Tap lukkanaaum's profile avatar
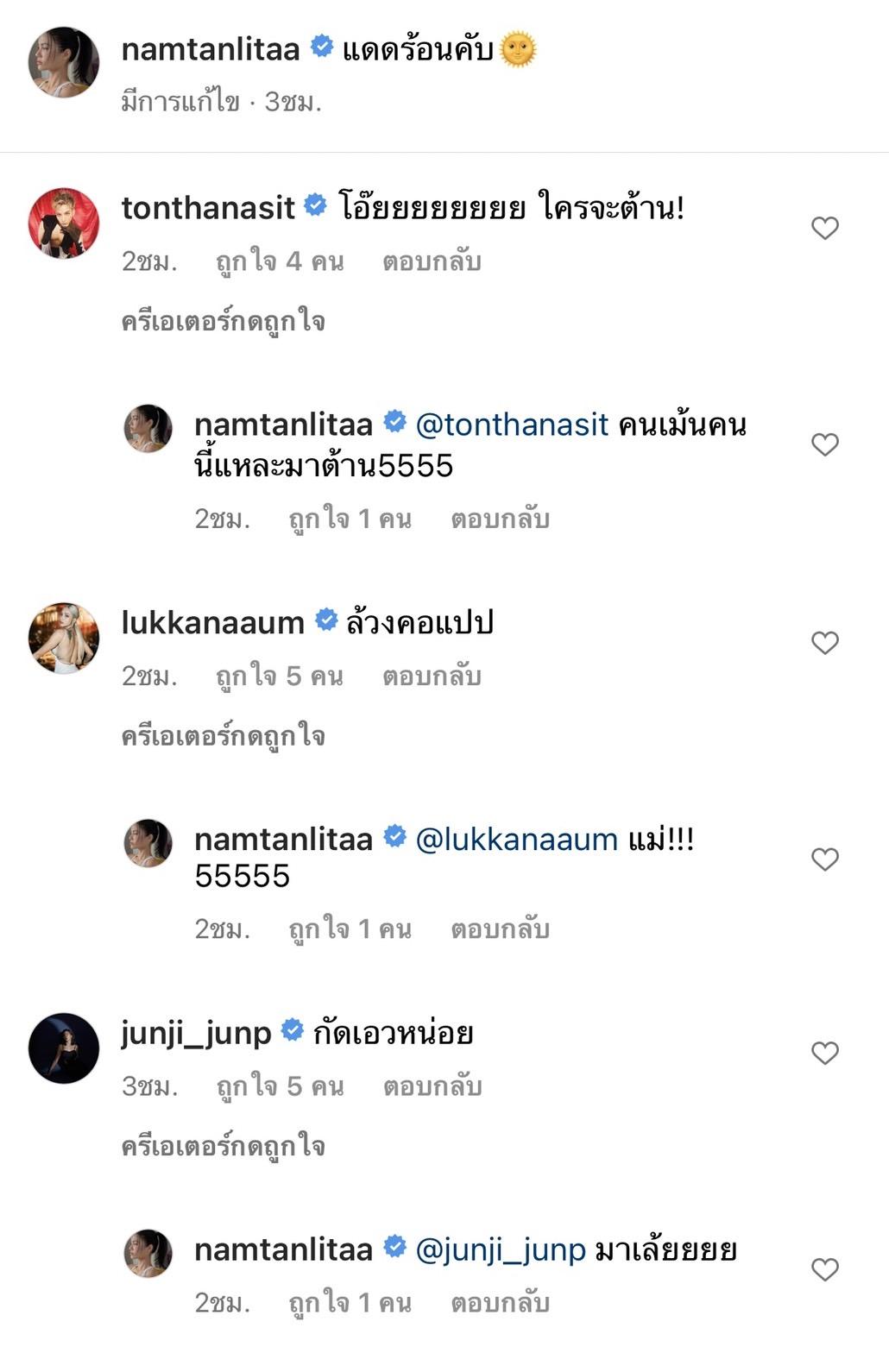 click(64, 638)
